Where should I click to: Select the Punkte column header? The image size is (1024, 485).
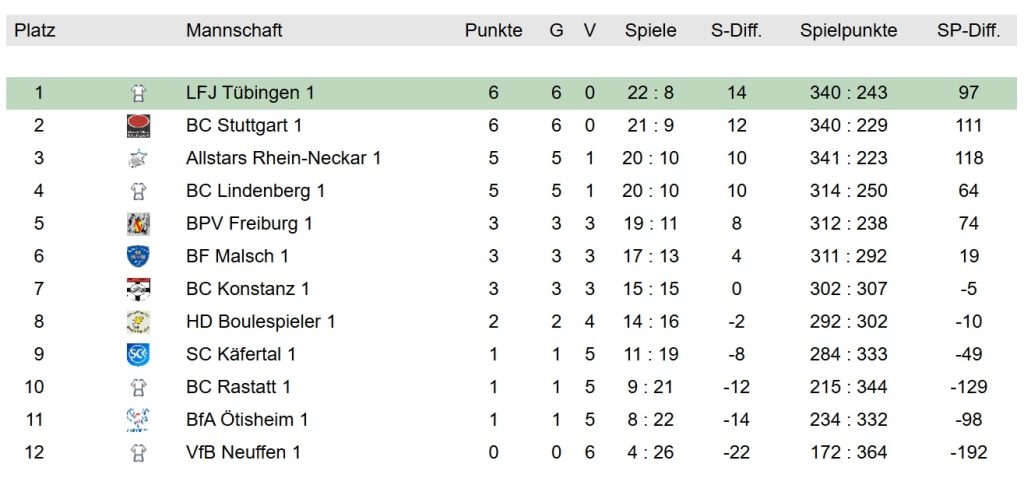[494, 31]
